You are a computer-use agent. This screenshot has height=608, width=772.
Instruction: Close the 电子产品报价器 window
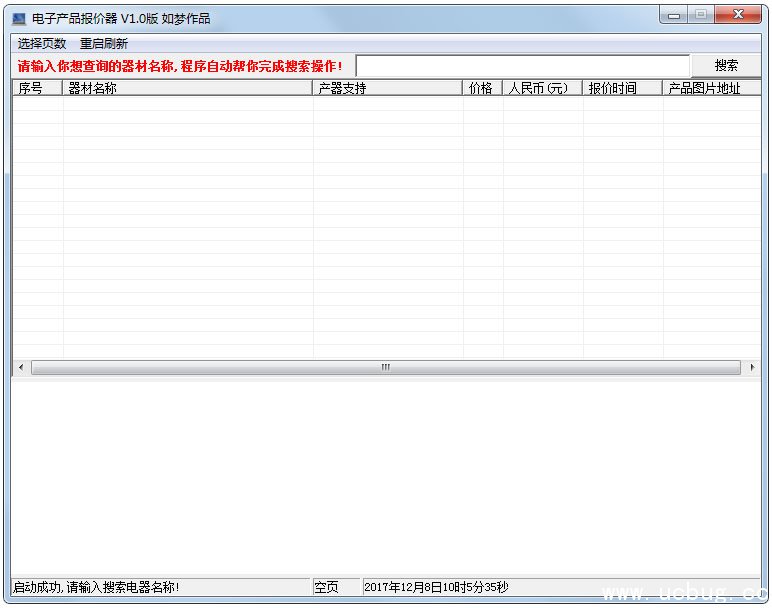739,15
